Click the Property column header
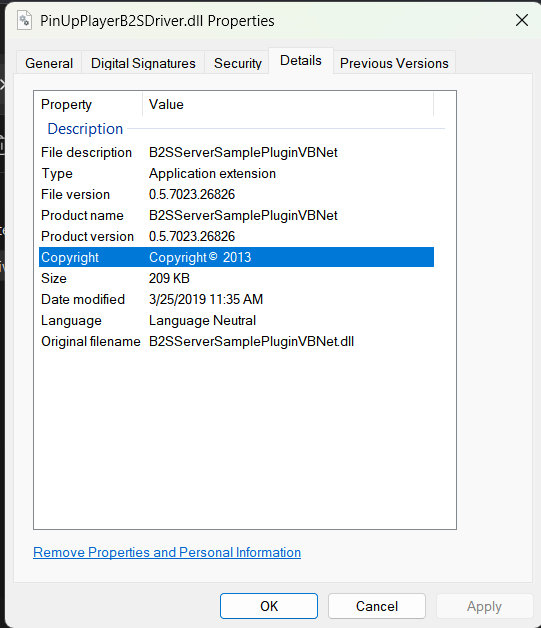 [x=88, y=105]
